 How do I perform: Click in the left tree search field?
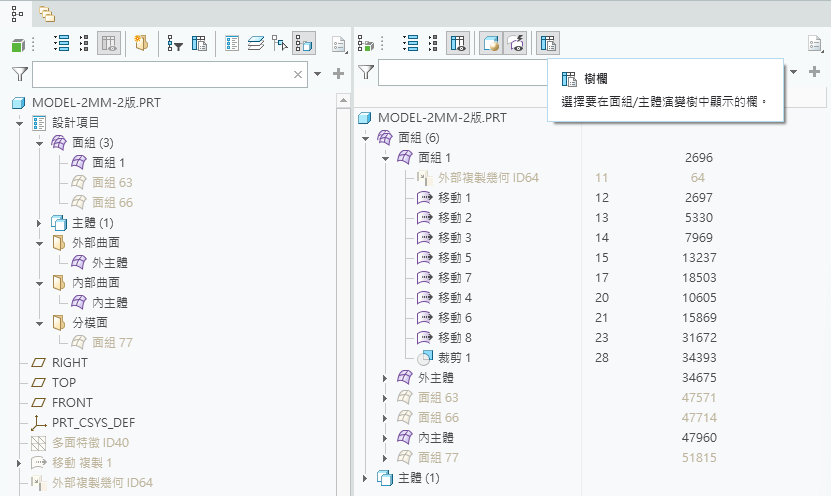click(x=160, y=74)
